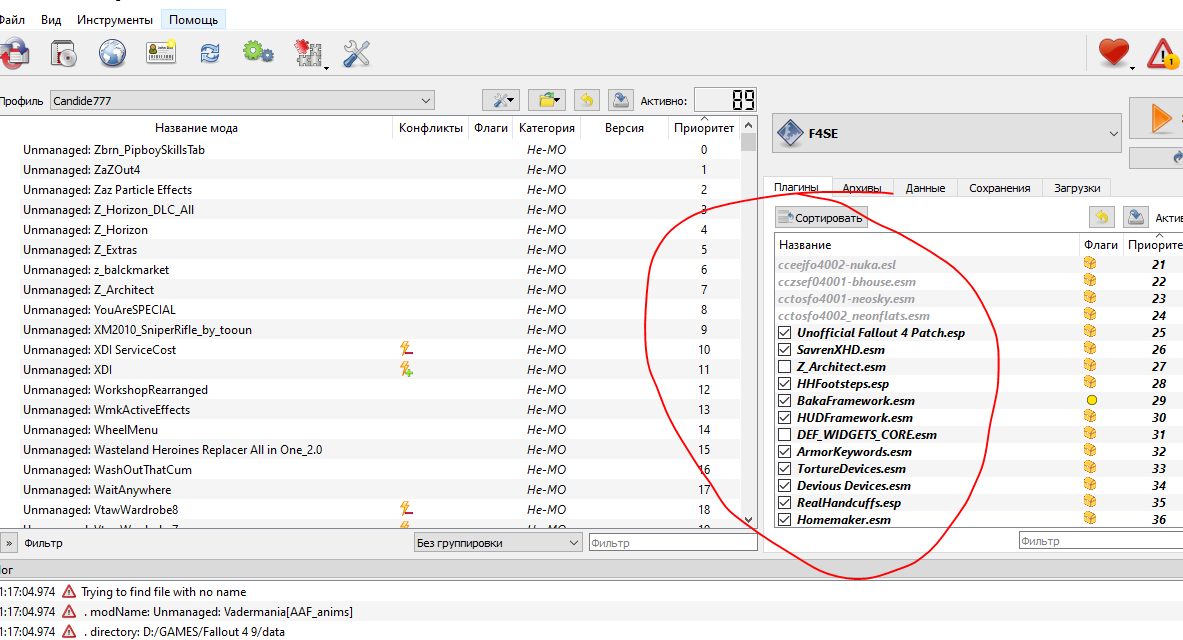Sort mods by Приоритет column header

pyautogui.click(x=703, y=128)
